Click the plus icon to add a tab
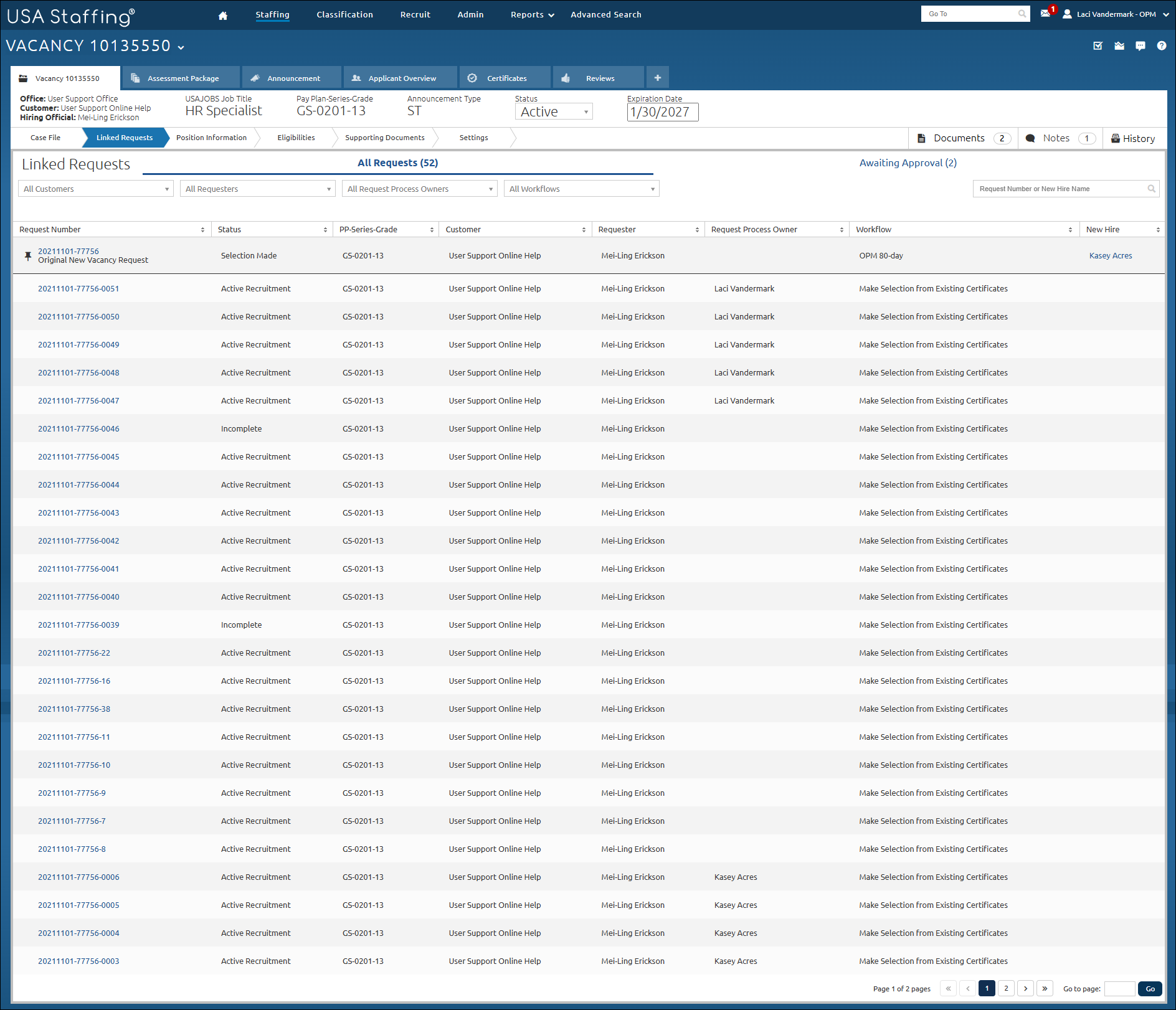 657,78
